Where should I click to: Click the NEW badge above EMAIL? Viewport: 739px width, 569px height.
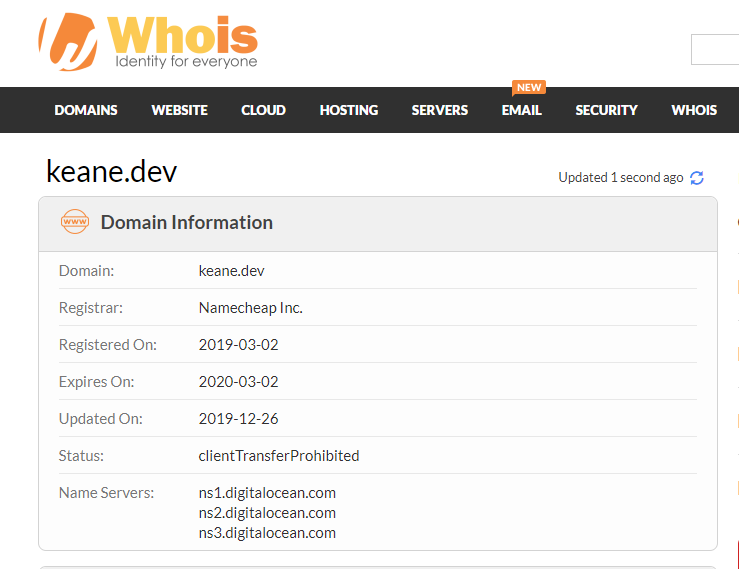click(529, 88)
